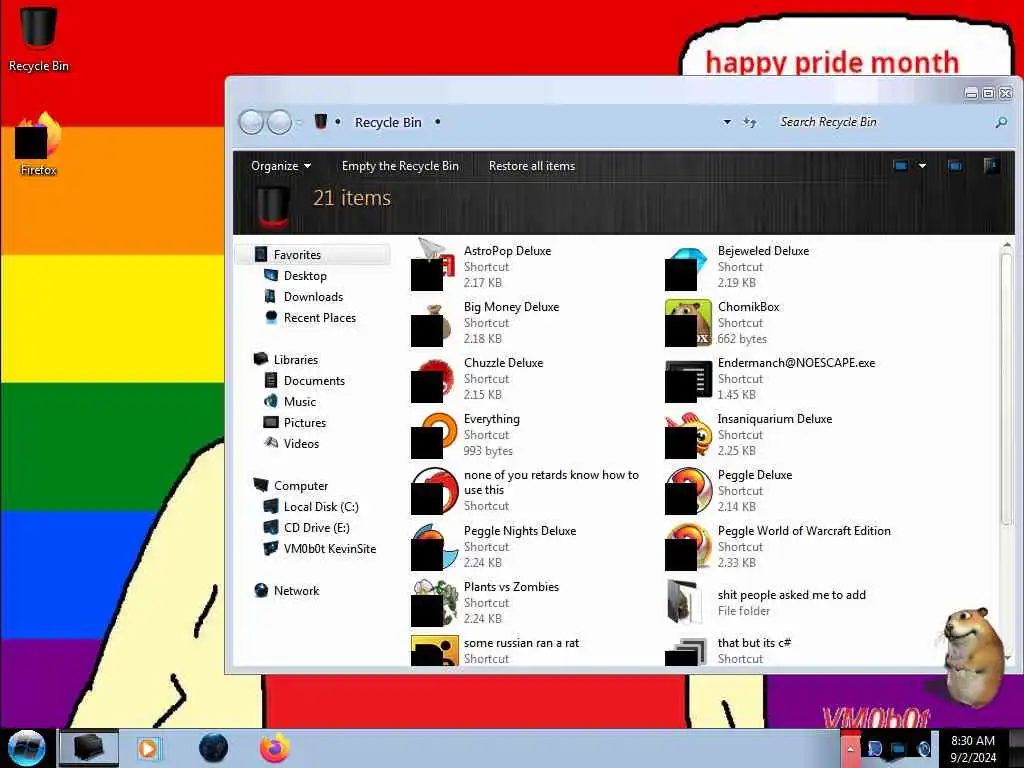This screenshot has width=1024, height=768.
Task: Click the Recycle Bin breadcrumb in address bar
Action: pos(388,122)
